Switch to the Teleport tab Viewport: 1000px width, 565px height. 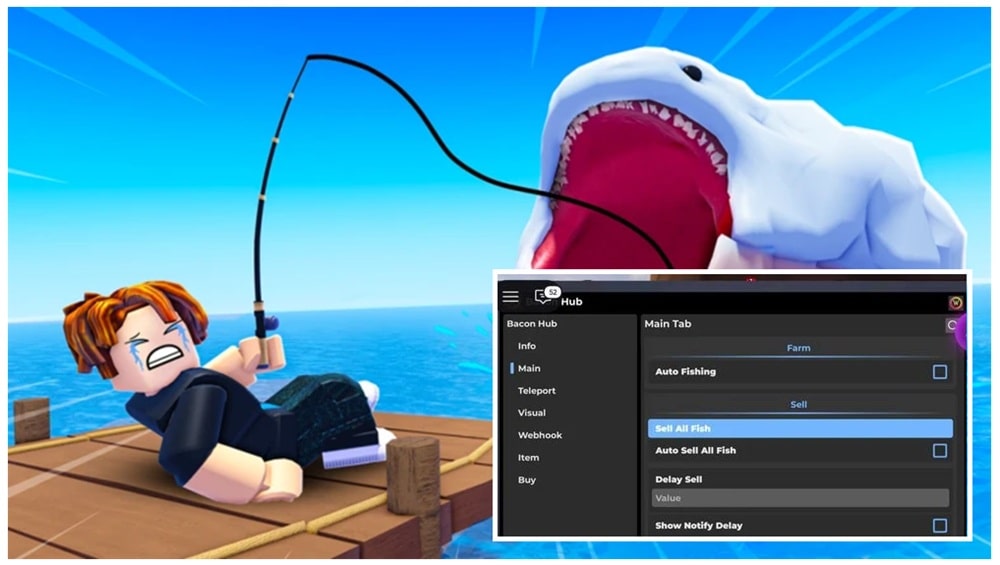[536, 390]
